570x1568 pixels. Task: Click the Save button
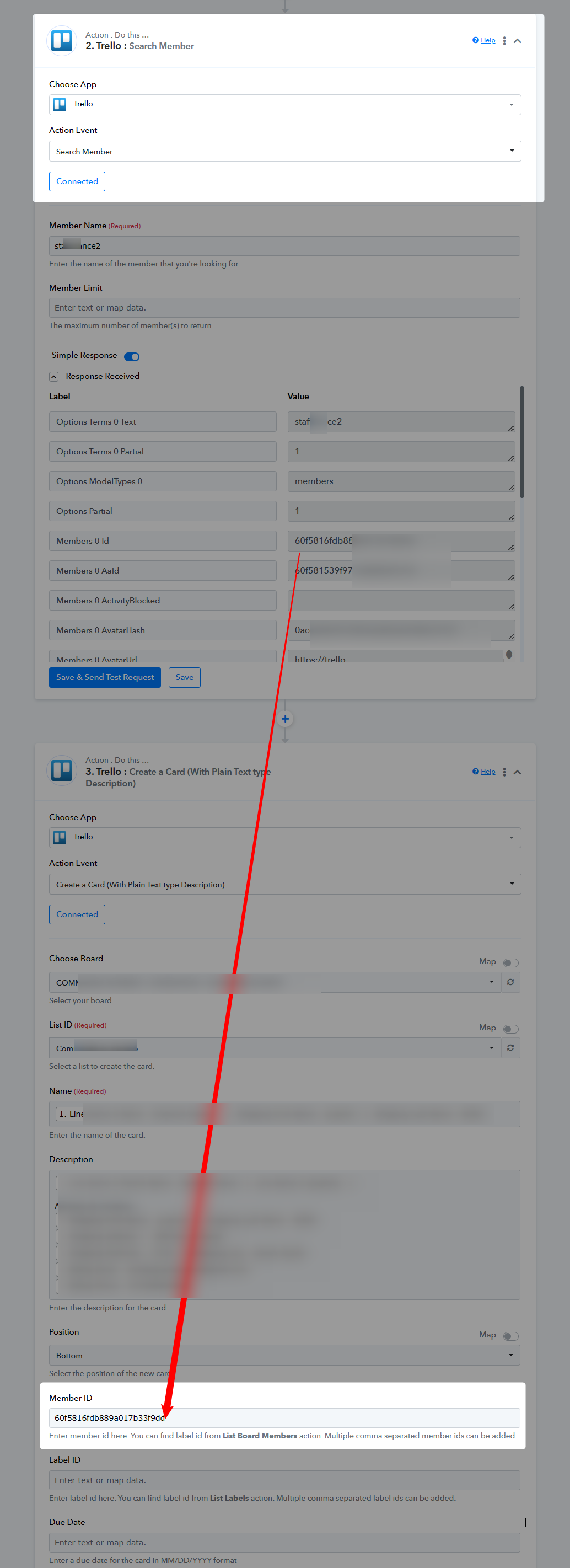184,677
